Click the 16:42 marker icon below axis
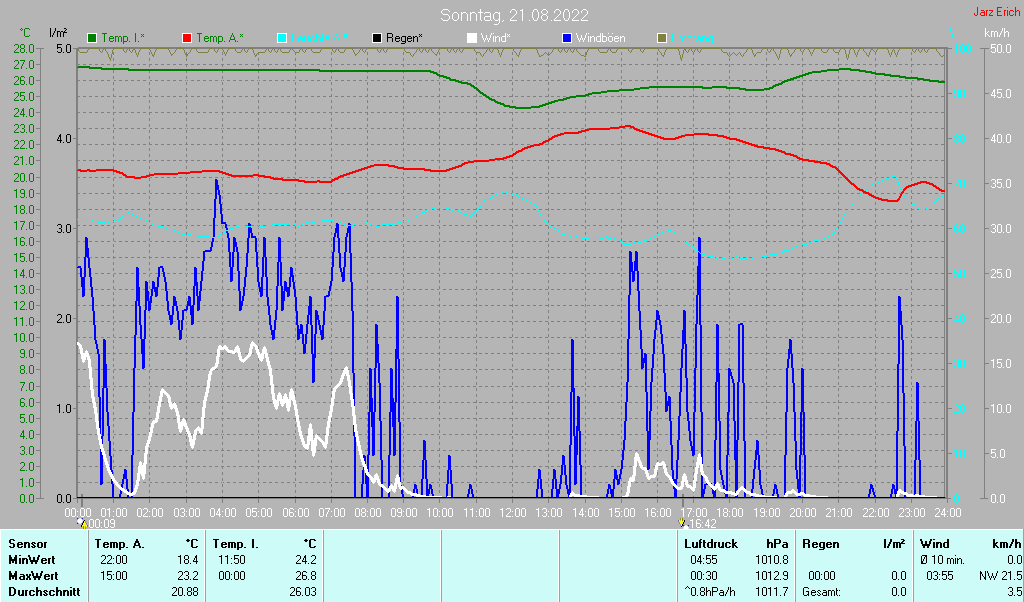The image size is (1024, 602). 682,522
